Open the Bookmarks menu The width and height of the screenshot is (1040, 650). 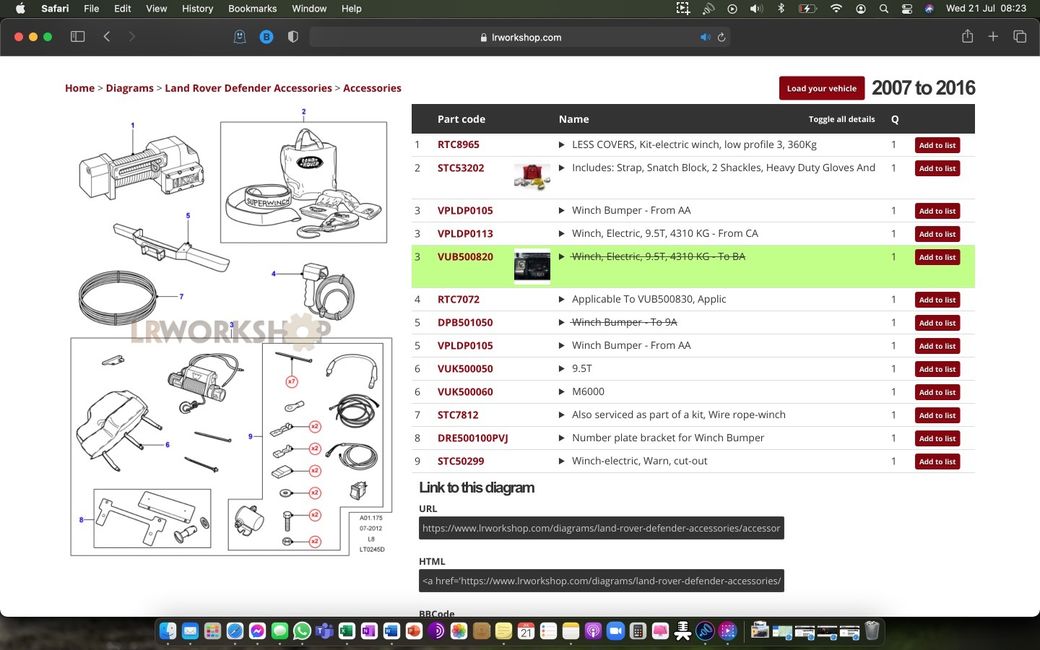coord(252,9)
